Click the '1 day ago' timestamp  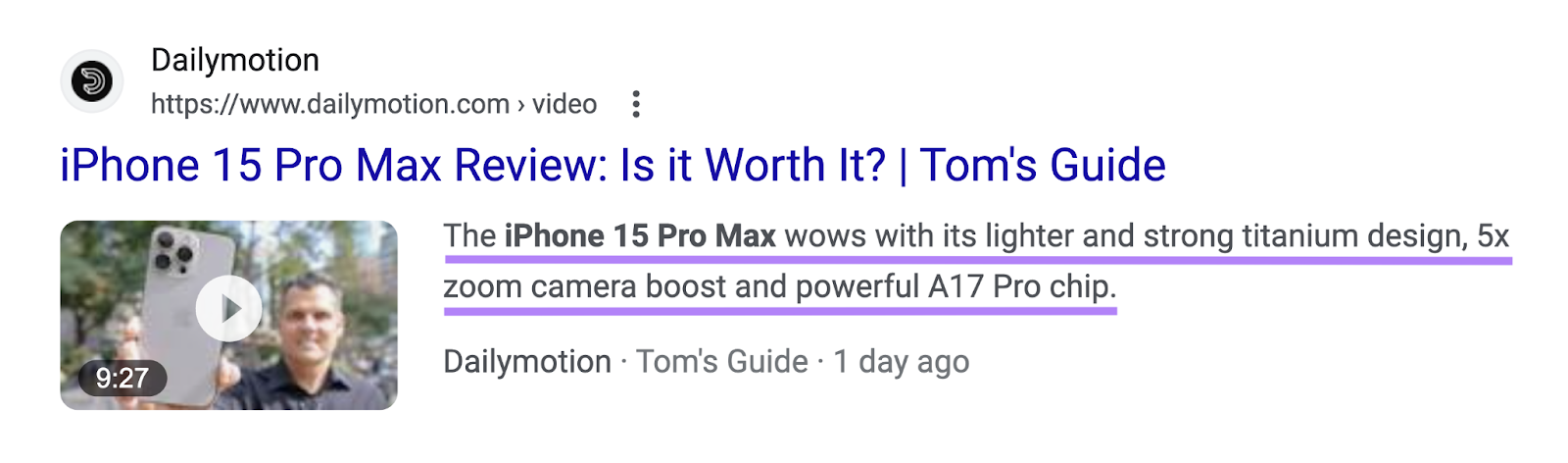901,362
